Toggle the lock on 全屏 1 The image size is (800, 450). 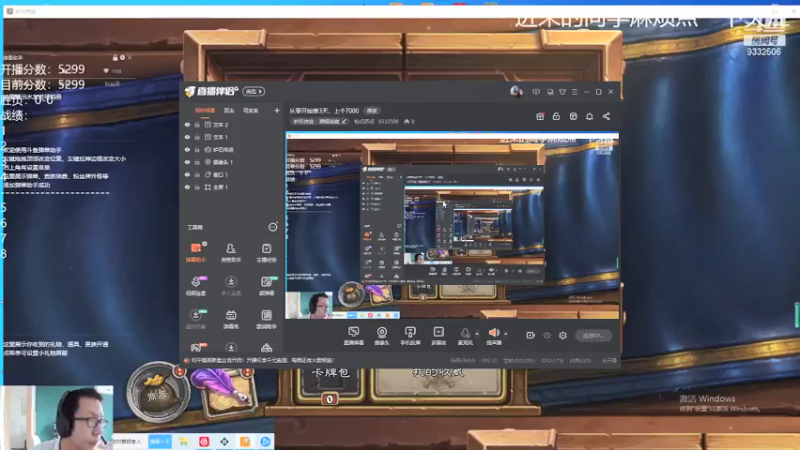pos(197,187)
